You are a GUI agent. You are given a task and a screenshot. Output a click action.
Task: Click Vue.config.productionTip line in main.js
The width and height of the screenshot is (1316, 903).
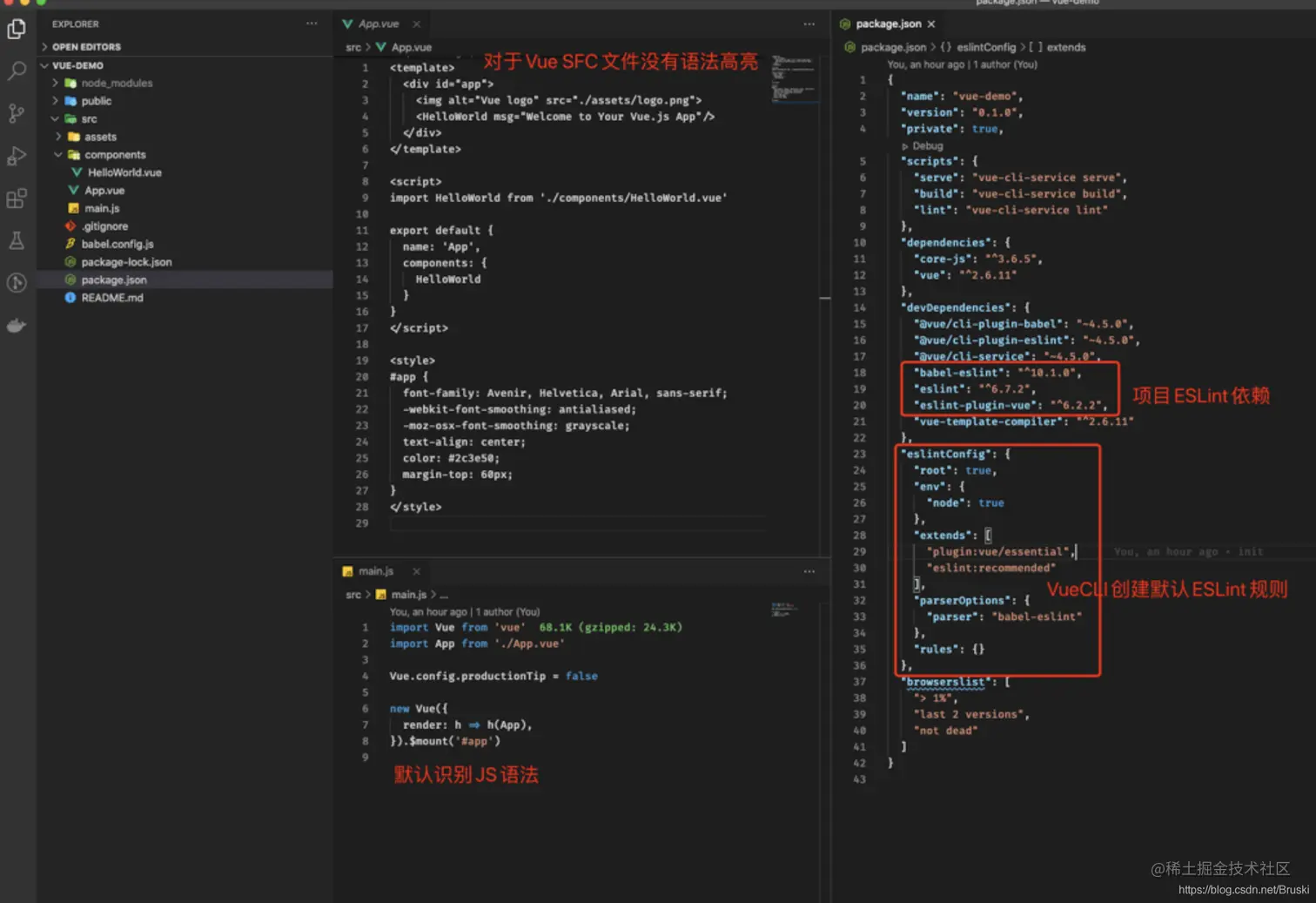[x=493, y=676]
